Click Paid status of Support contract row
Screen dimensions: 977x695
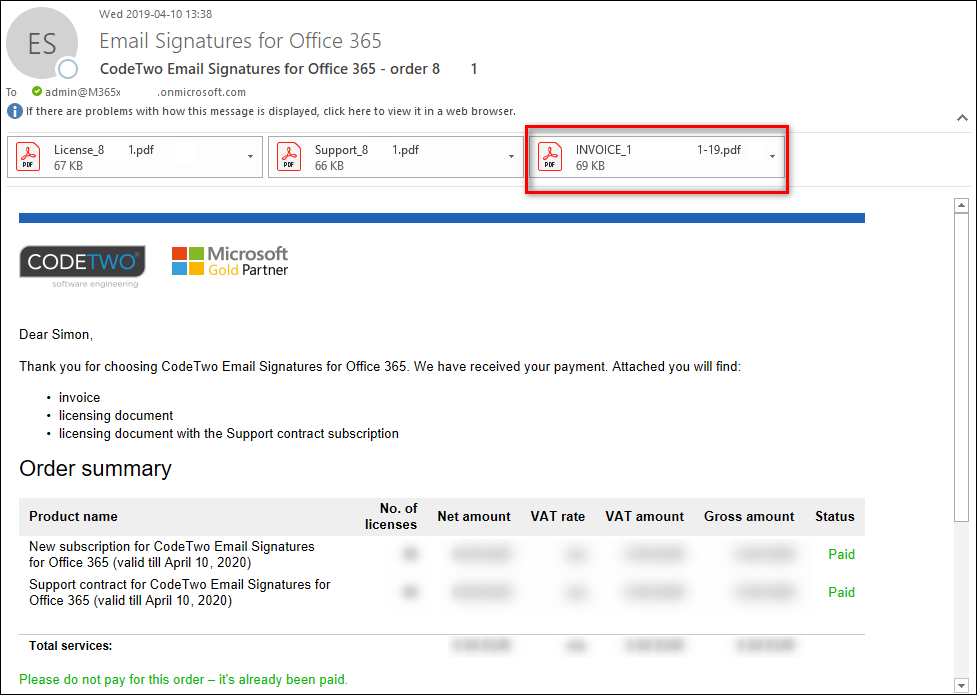841,592
